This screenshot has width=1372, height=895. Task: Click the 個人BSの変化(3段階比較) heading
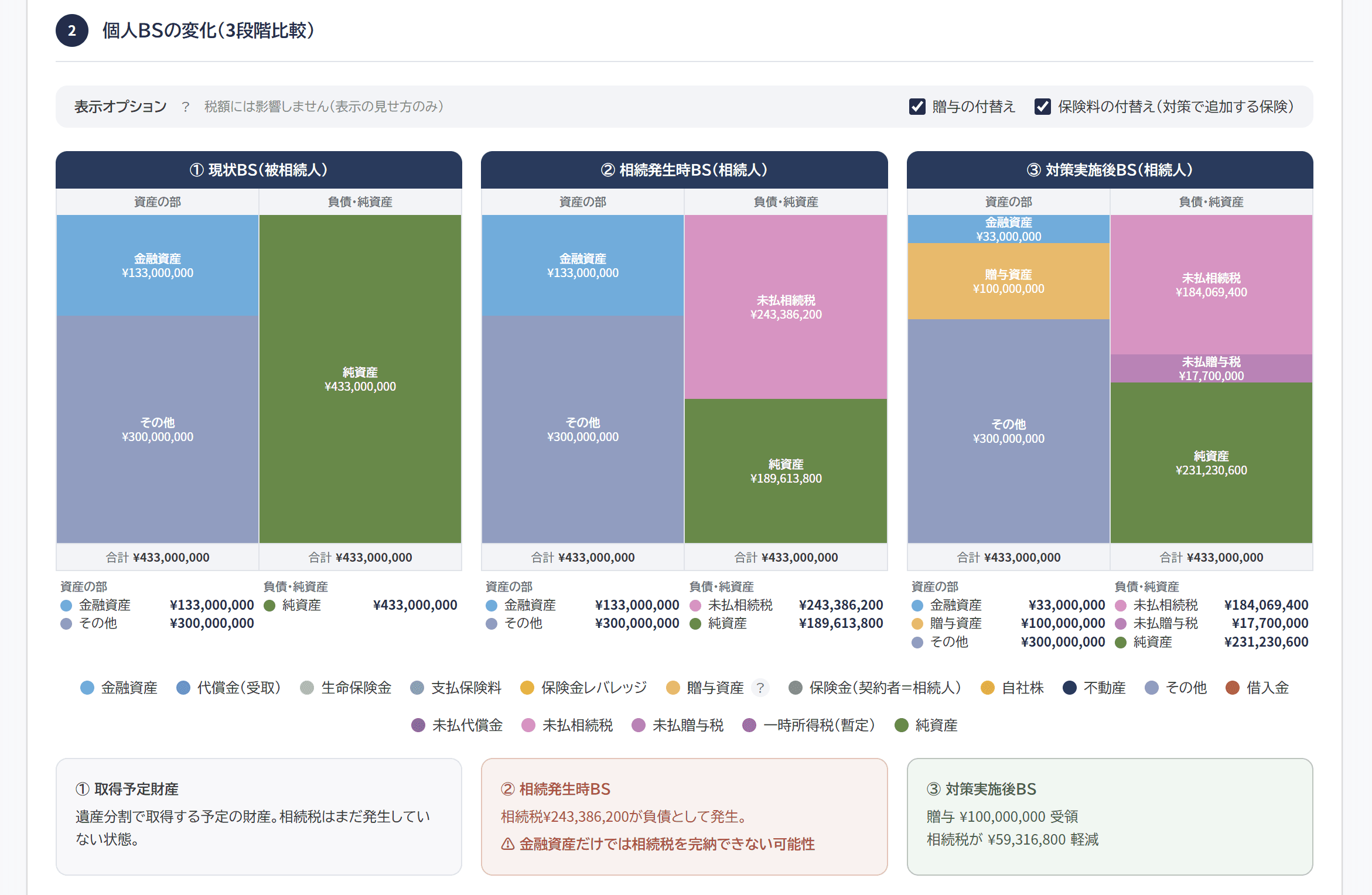208,30
